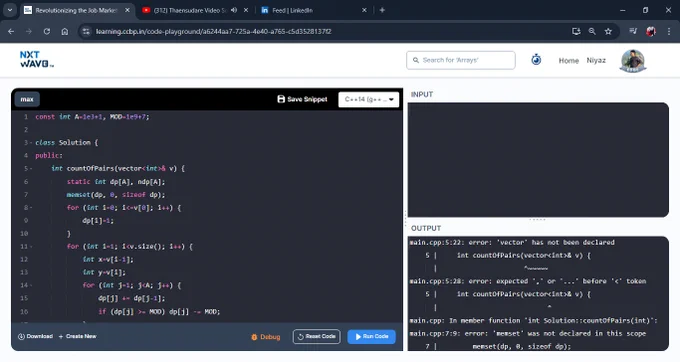Screen dimensions: 680x362
Task: Open a new browser tab
Action: 382,10
